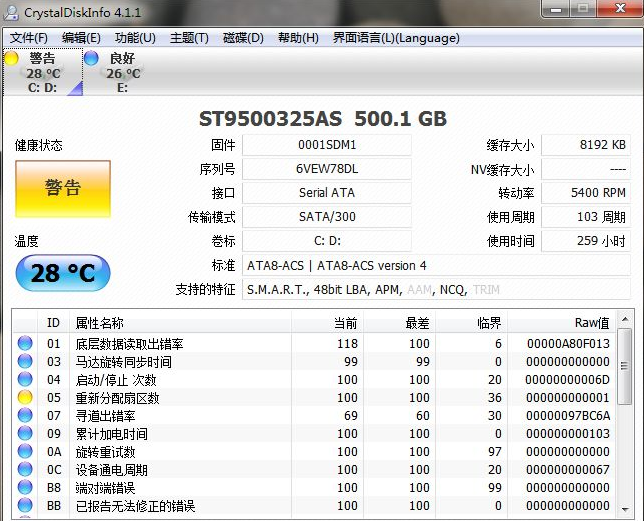Select the 寻道出错率 attribute row
The width and height of the screenshot is (644, 521).
click(315, 415)
